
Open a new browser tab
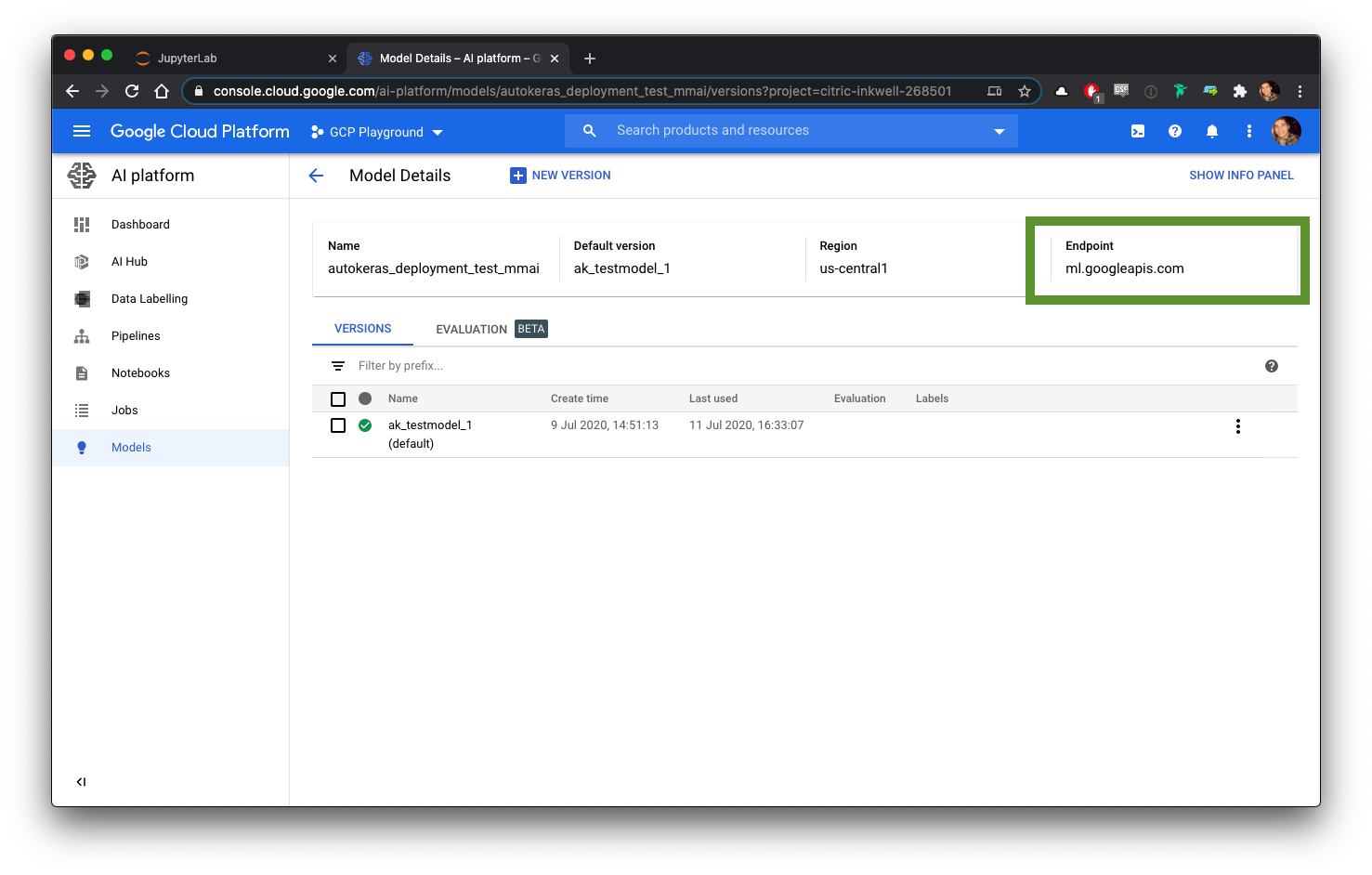[x=590, y=59]
